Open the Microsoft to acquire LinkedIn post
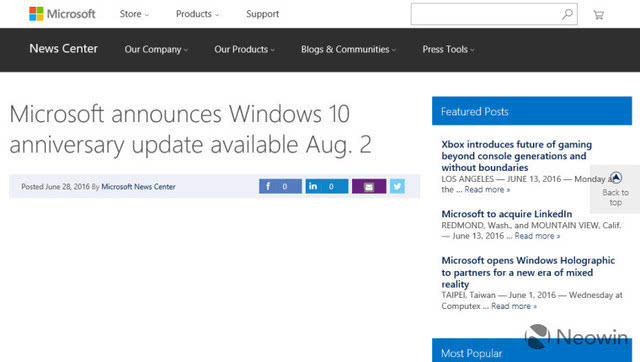The height and width of the screenshot is (362, 640). point(507,214)
